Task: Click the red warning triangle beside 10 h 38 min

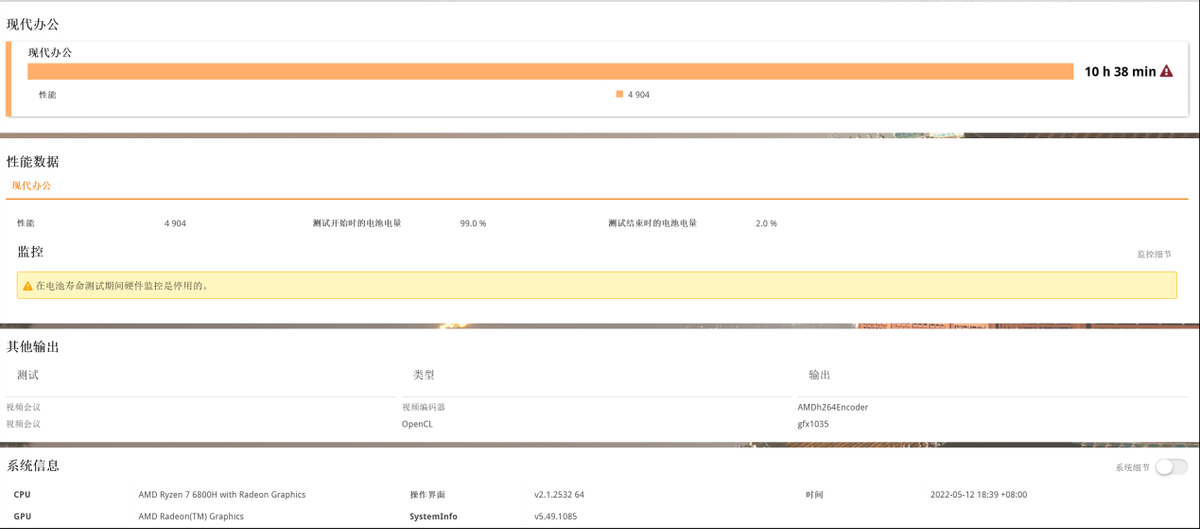Action: tap(1166, 72)
